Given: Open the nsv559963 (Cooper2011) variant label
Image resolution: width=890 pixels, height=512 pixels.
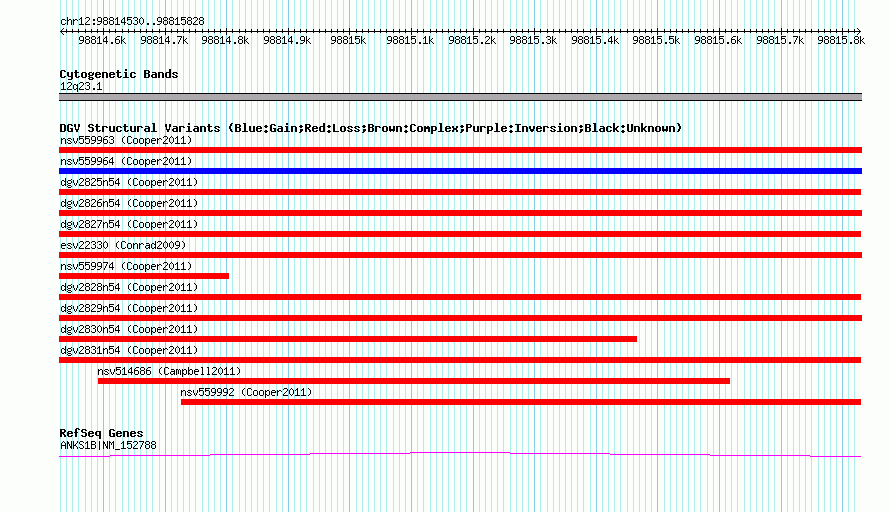Looking at the screenshot, I should click(126, 140).
